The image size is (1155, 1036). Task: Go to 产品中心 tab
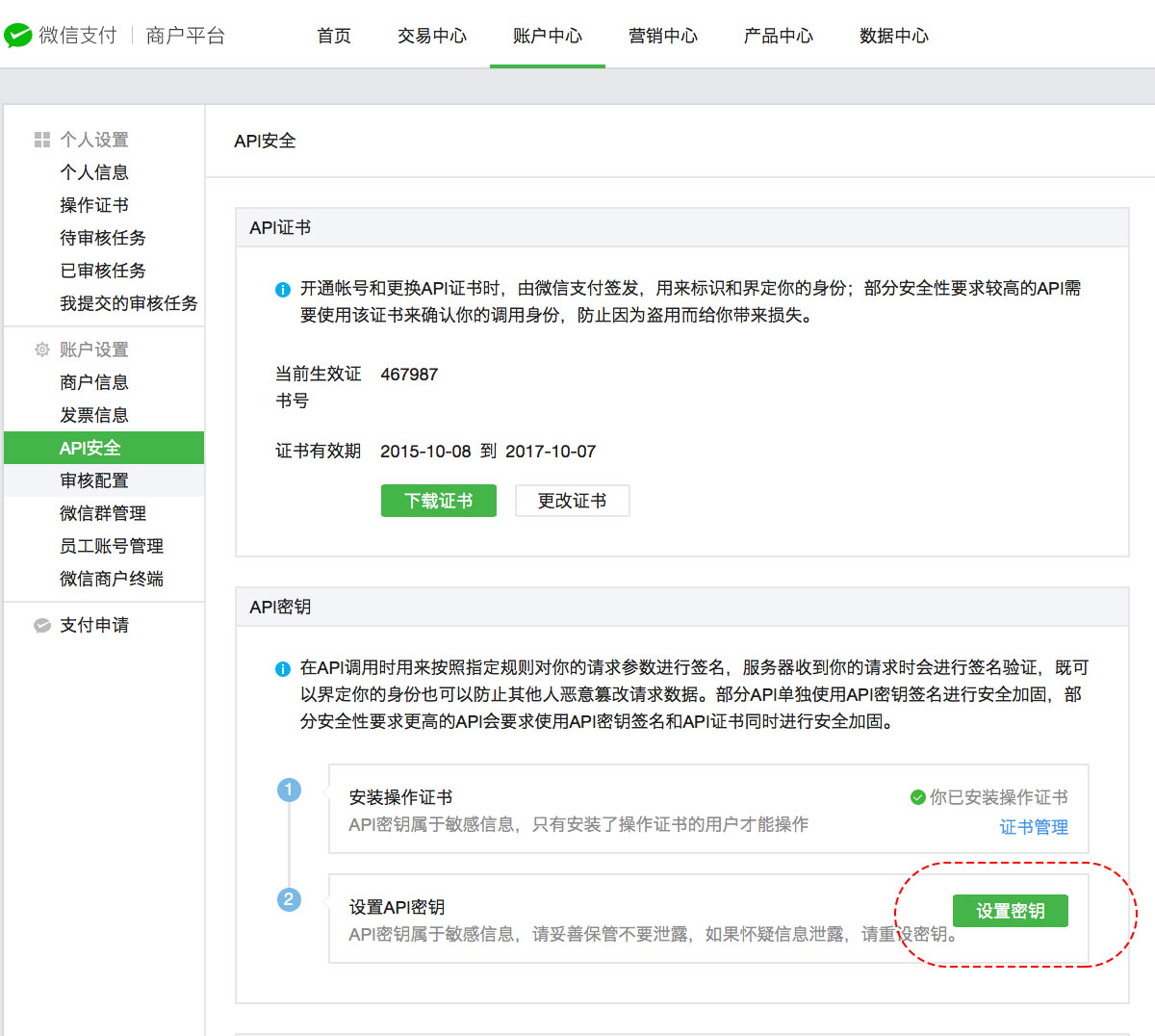coord(779,36)
